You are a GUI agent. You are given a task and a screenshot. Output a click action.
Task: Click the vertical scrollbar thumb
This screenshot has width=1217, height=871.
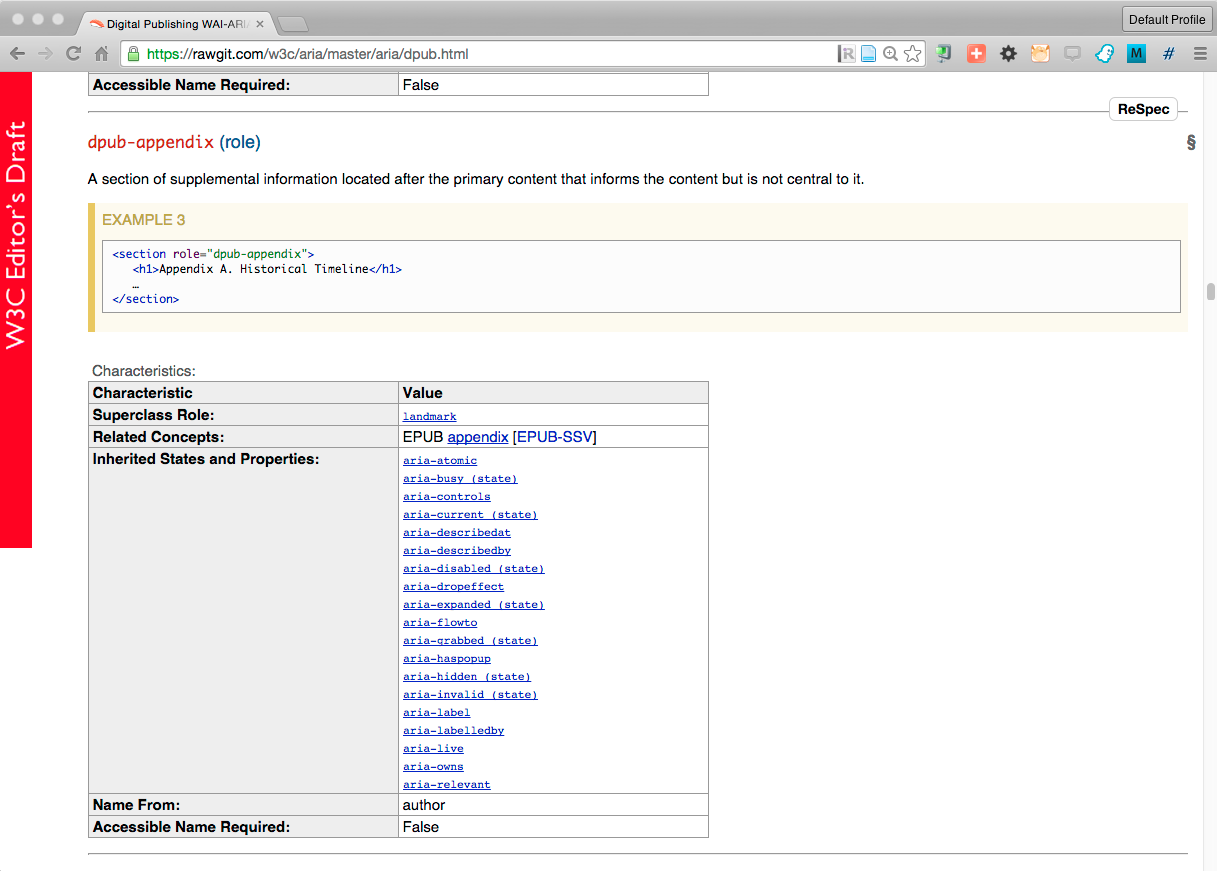[x=1210, y=292]
